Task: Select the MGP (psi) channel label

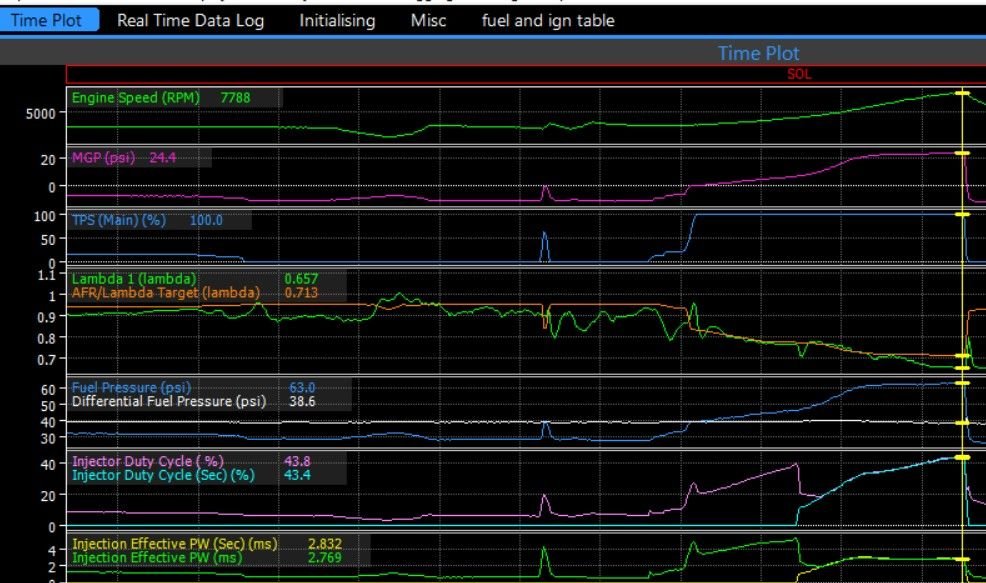Action: (104, 157)
